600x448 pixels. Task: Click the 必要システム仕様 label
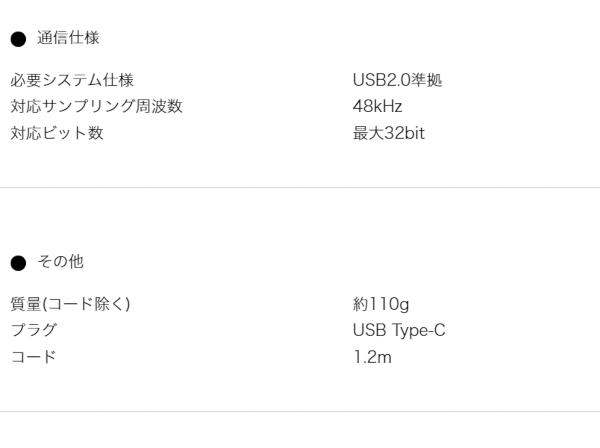point(72,80)
